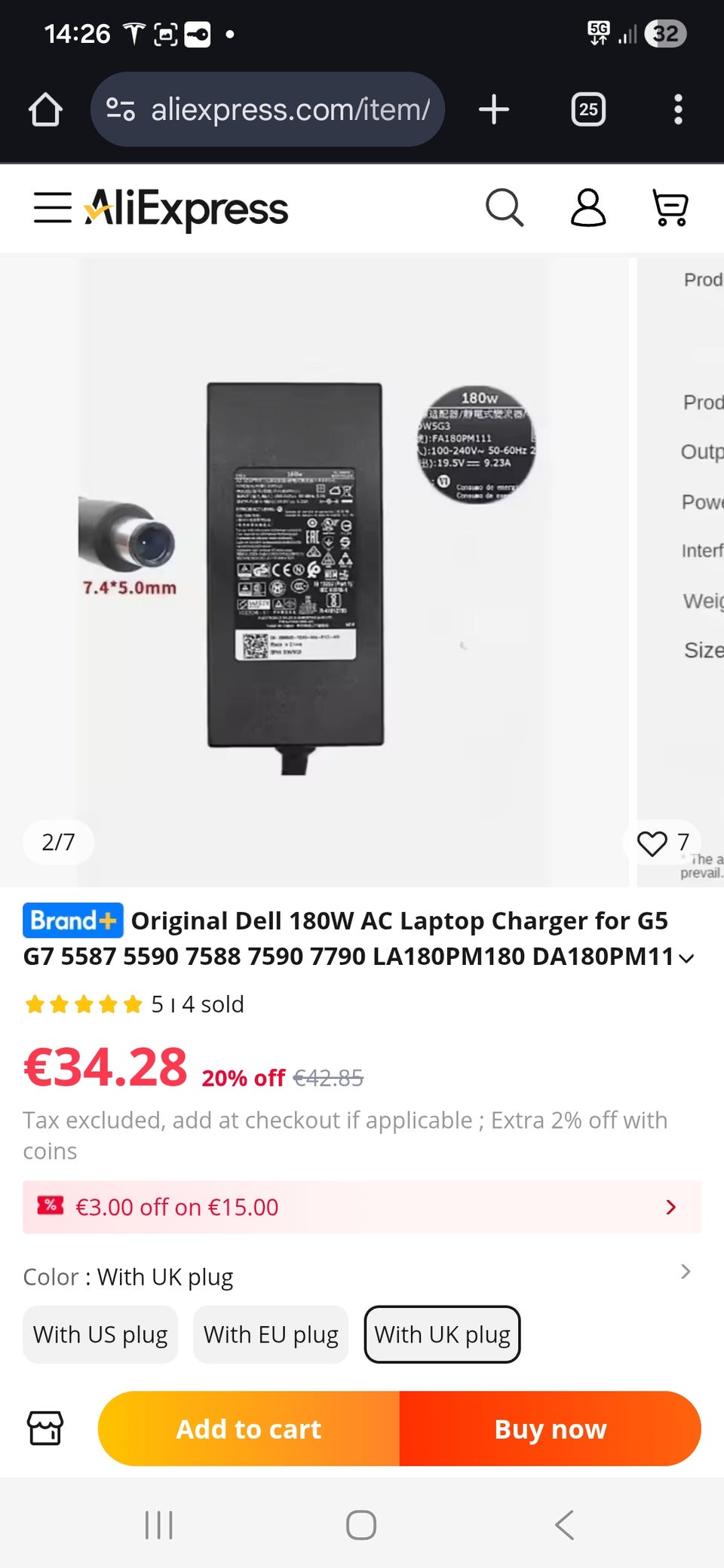Open the browser three-dot menu

coord(678,109)
